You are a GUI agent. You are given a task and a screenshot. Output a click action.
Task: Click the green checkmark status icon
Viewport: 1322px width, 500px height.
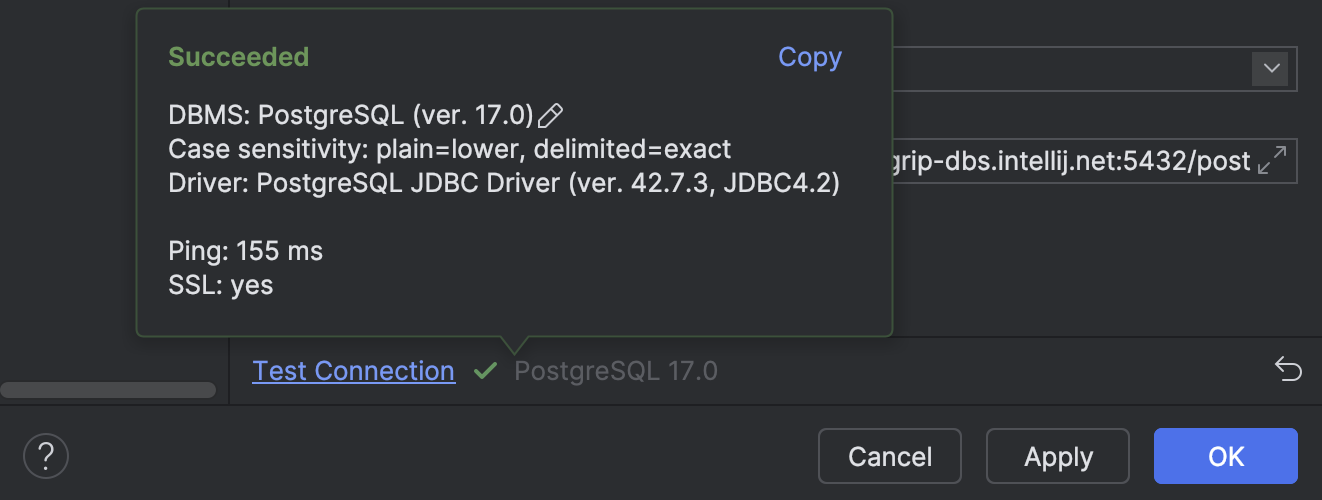(x=485, y=372)
